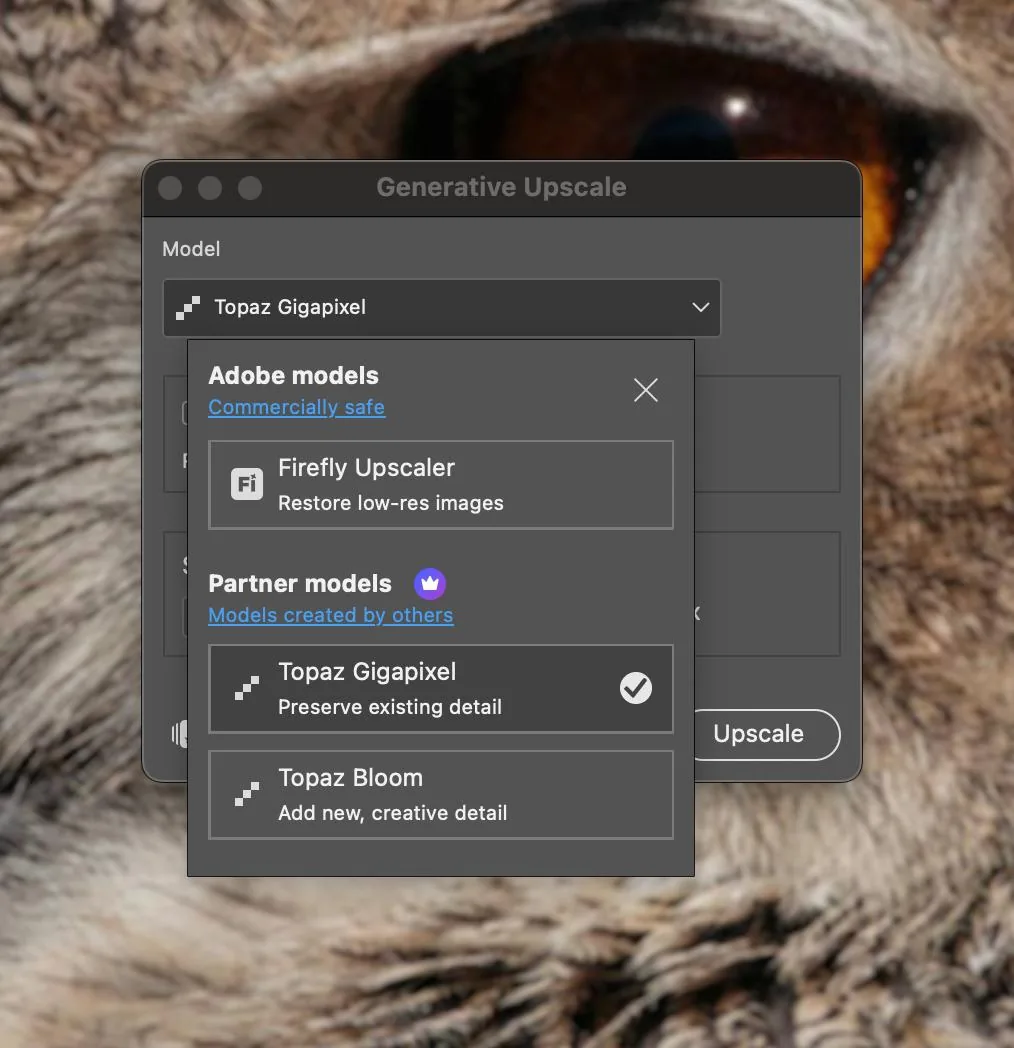Click the Firefly Fi icon
The height and width of the screenshot is (1048, 1014).
247,484
